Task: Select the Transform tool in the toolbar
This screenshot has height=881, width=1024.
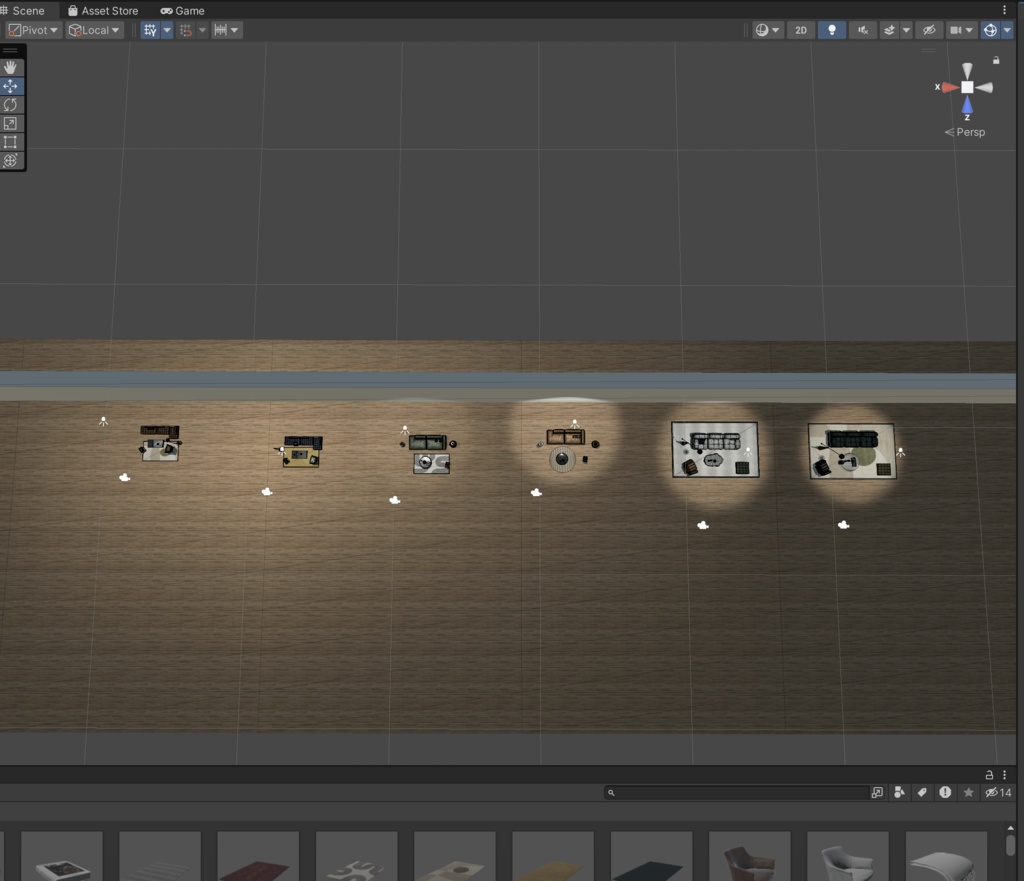Action: 11,160
